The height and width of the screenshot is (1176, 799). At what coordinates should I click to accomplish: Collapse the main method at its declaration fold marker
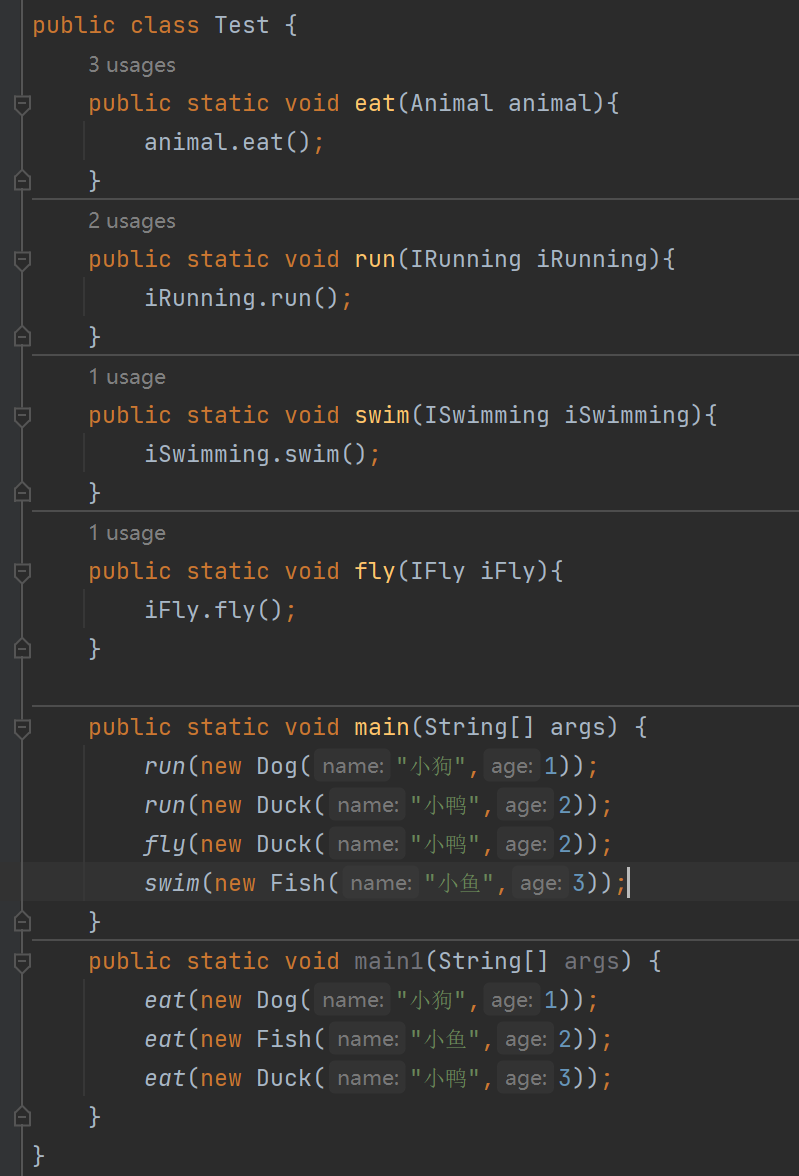click(23, 728)
